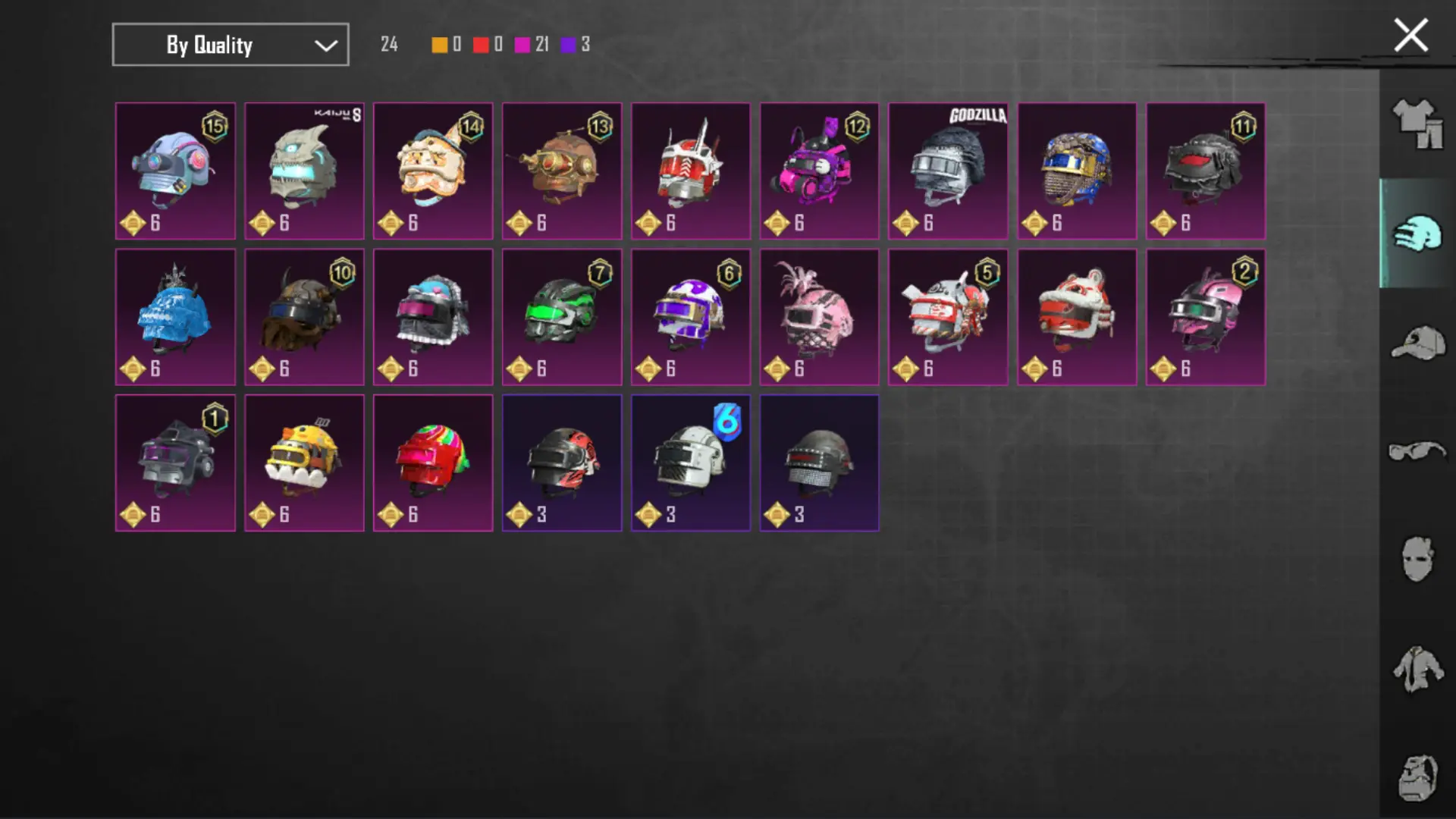Expand the By Quality sort dropdown
This screenshot has width=1456, height=819.
231,45
